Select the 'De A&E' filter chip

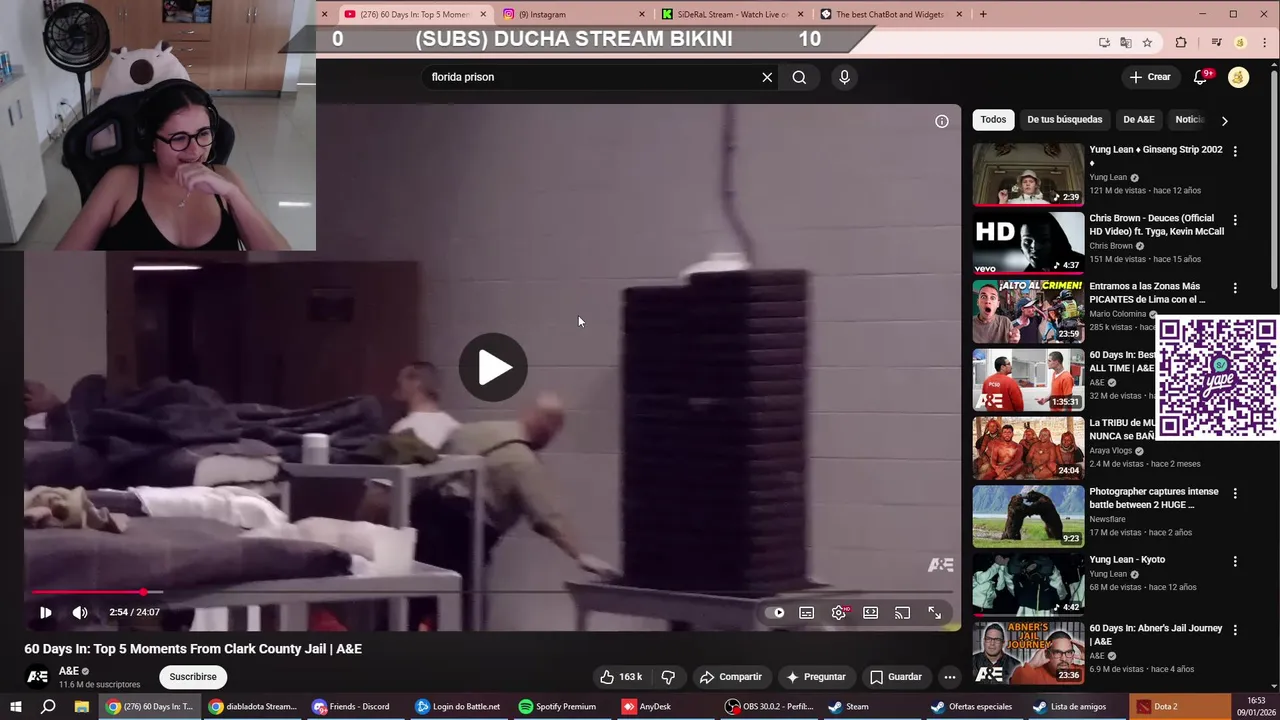(1139, 120)
